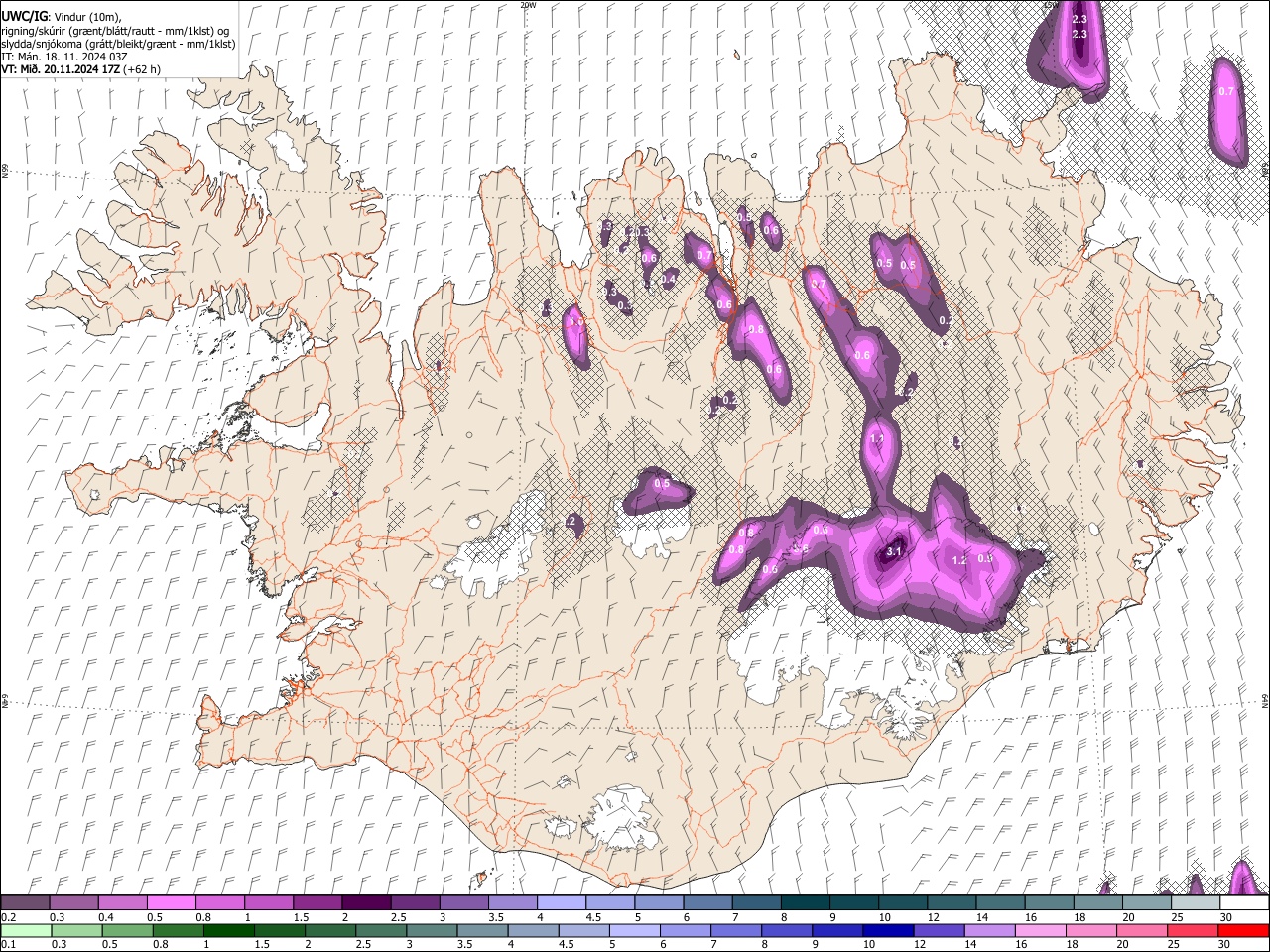Click the "VT: Mið. 20.11.2024 17Z" valid time

point(61,69)
